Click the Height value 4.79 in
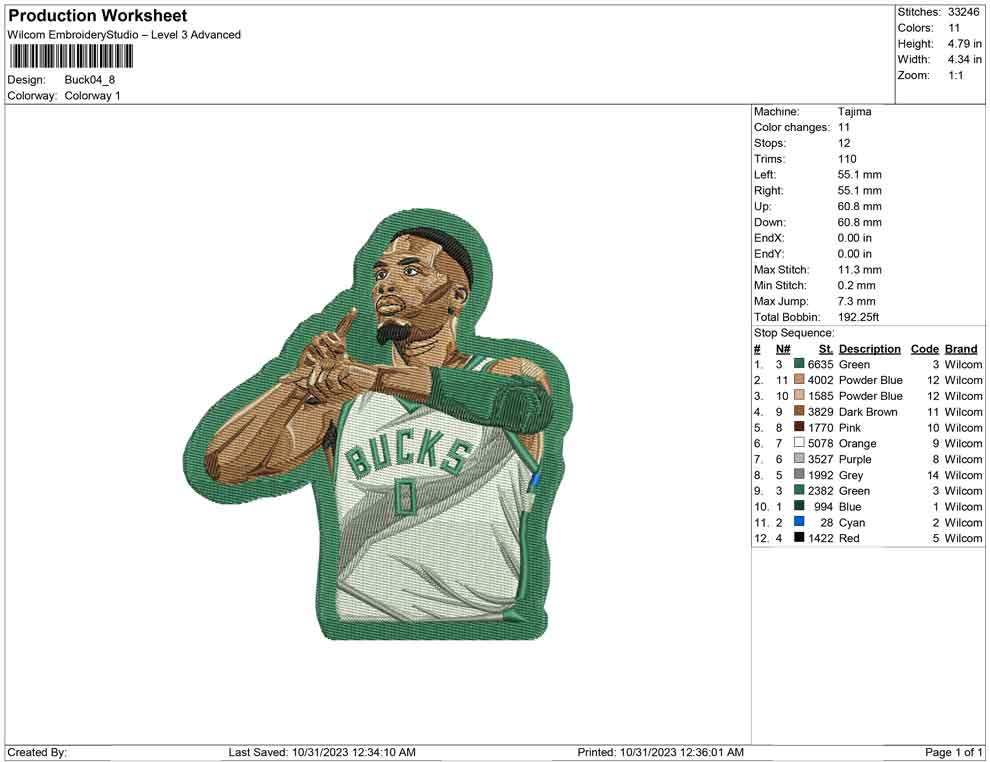Screen dimensions: 990x762 [x=964, y=44]
